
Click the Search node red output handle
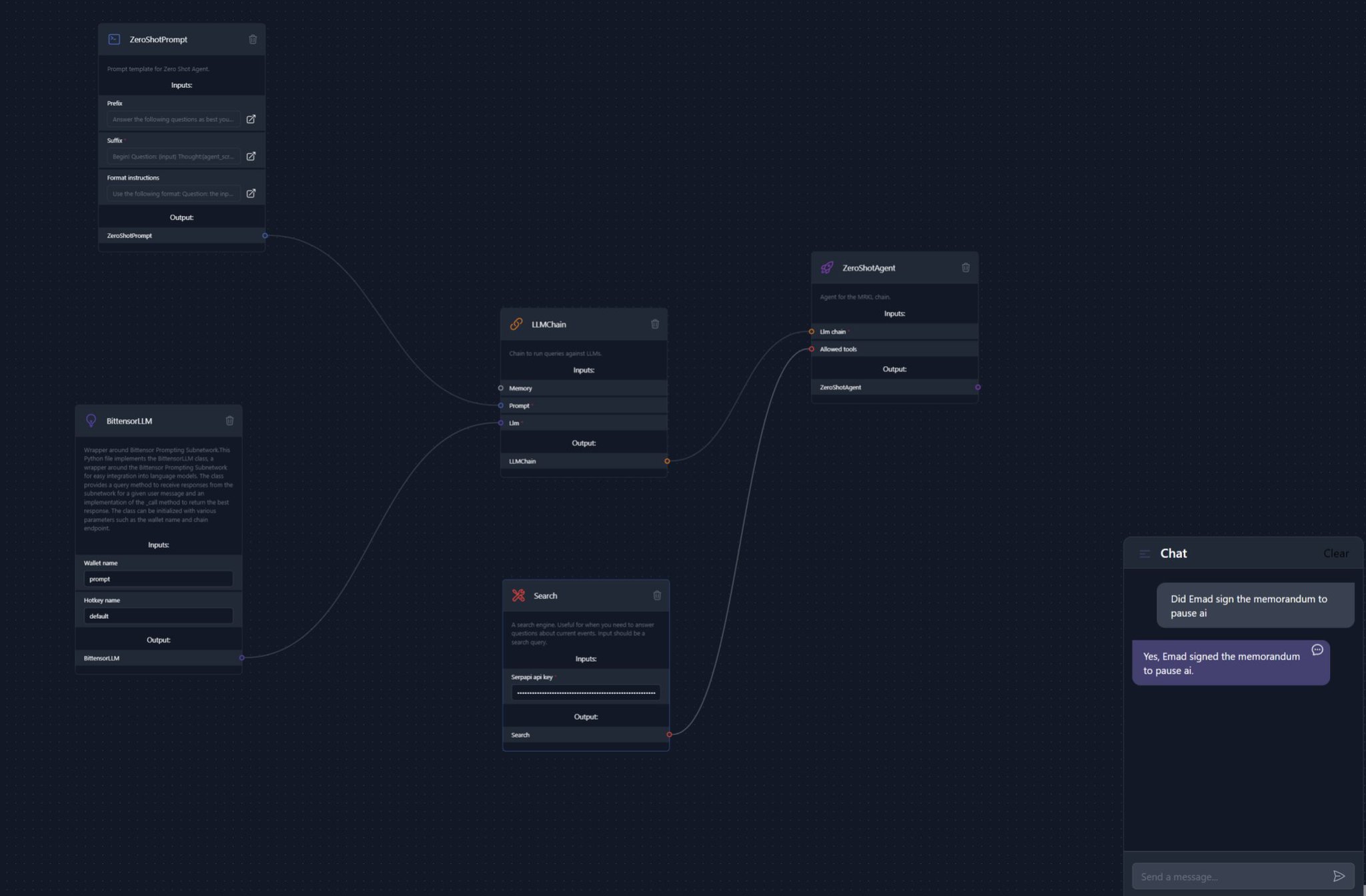pyautogui.click(x=669, y=735)
